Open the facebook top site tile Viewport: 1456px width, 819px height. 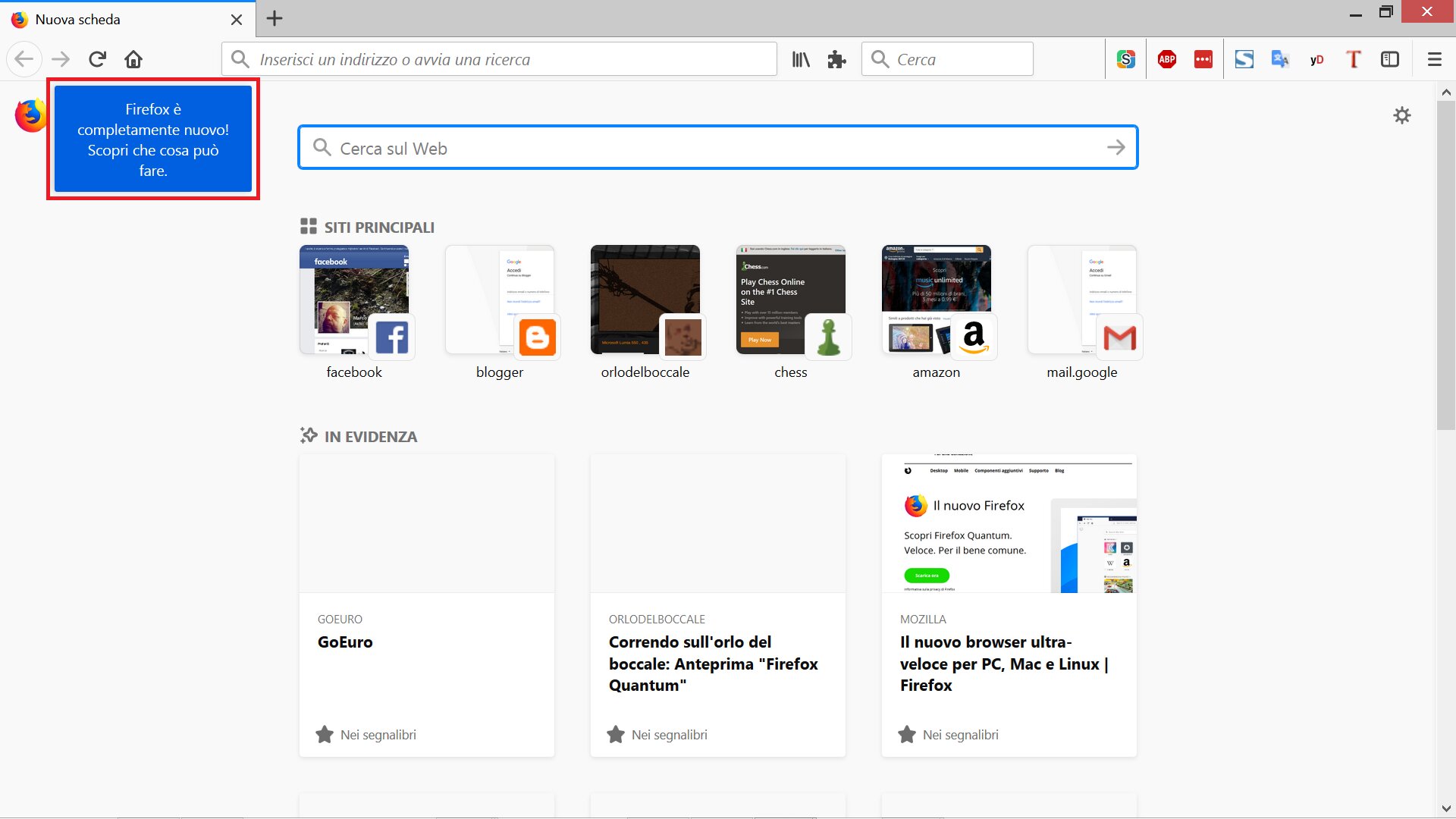pos(354,300)
